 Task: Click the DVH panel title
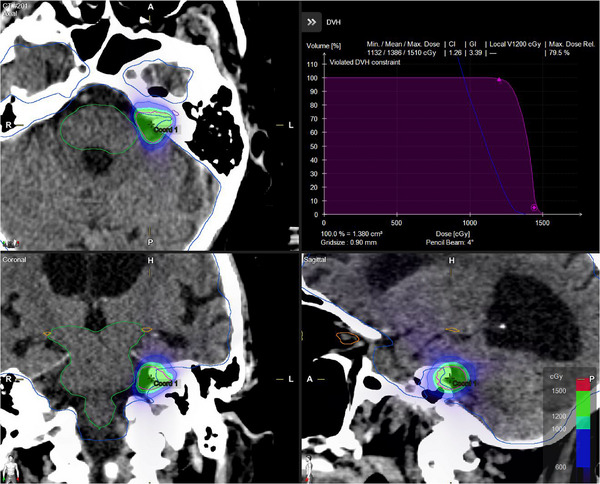(x=333, y=23)
